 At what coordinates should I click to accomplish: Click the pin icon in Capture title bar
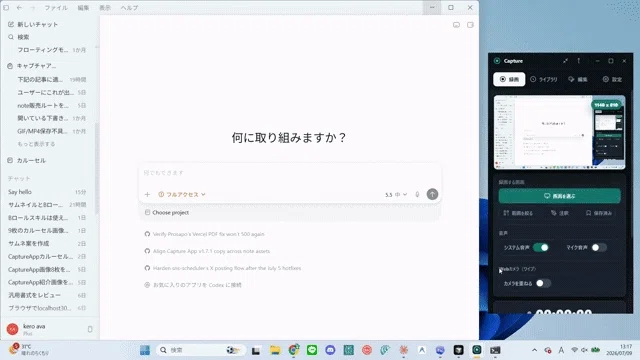point(578,61)
